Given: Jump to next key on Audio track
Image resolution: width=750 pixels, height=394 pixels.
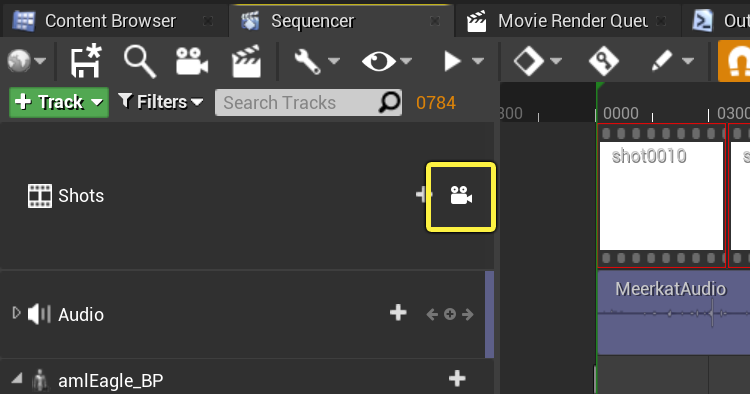Looking at the screenshot, I should [468, 314].
